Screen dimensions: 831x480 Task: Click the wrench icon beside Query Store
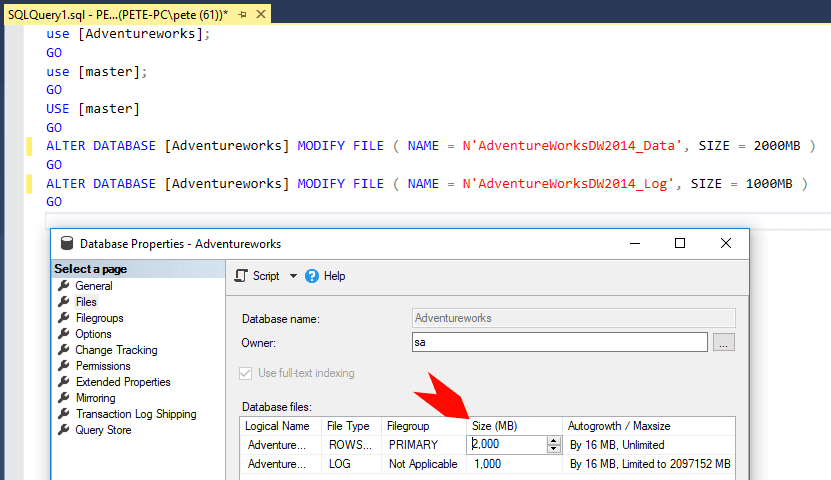64,429
